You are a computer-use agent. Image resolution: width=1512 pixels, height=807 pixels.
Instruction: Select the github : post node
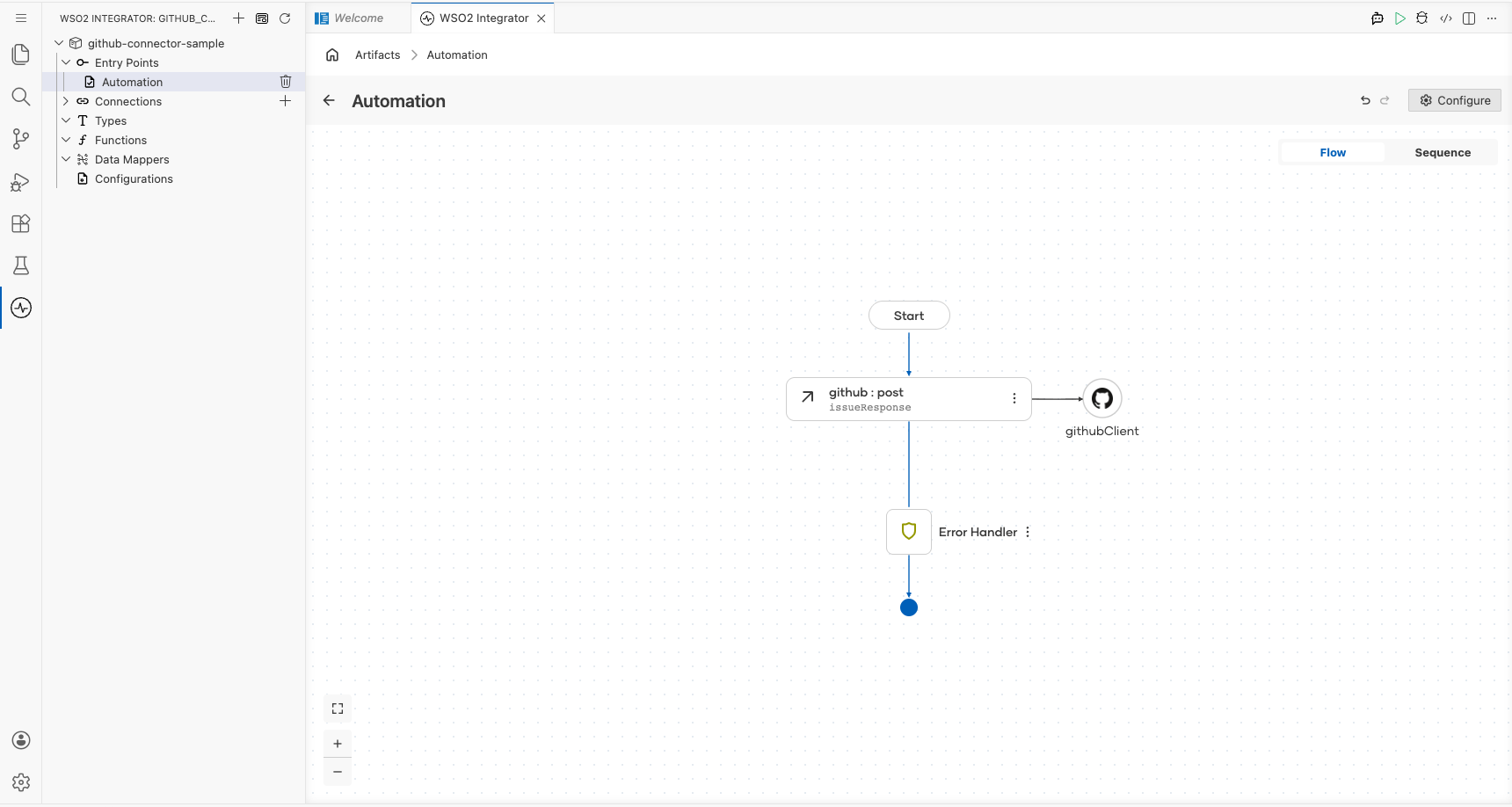tap(909, 399)
